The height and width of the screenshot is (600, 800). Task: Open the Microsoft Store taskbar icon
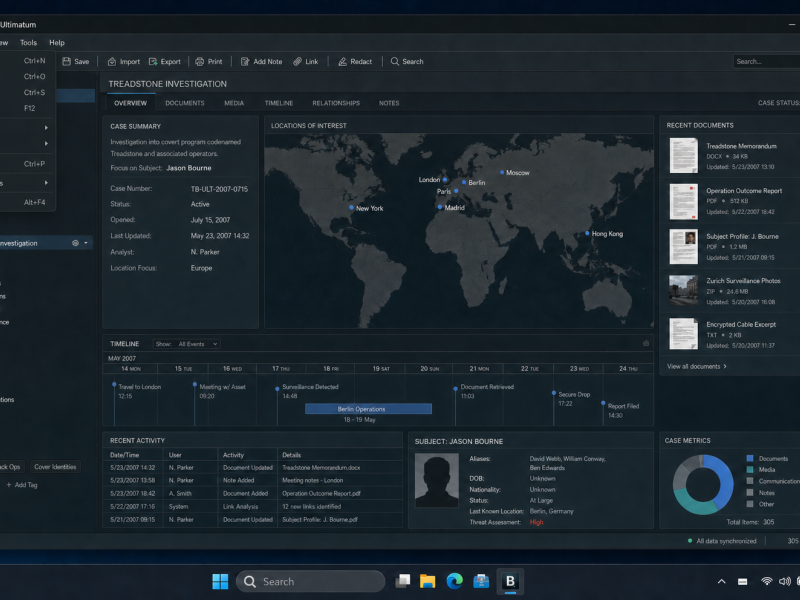point(481,581)
